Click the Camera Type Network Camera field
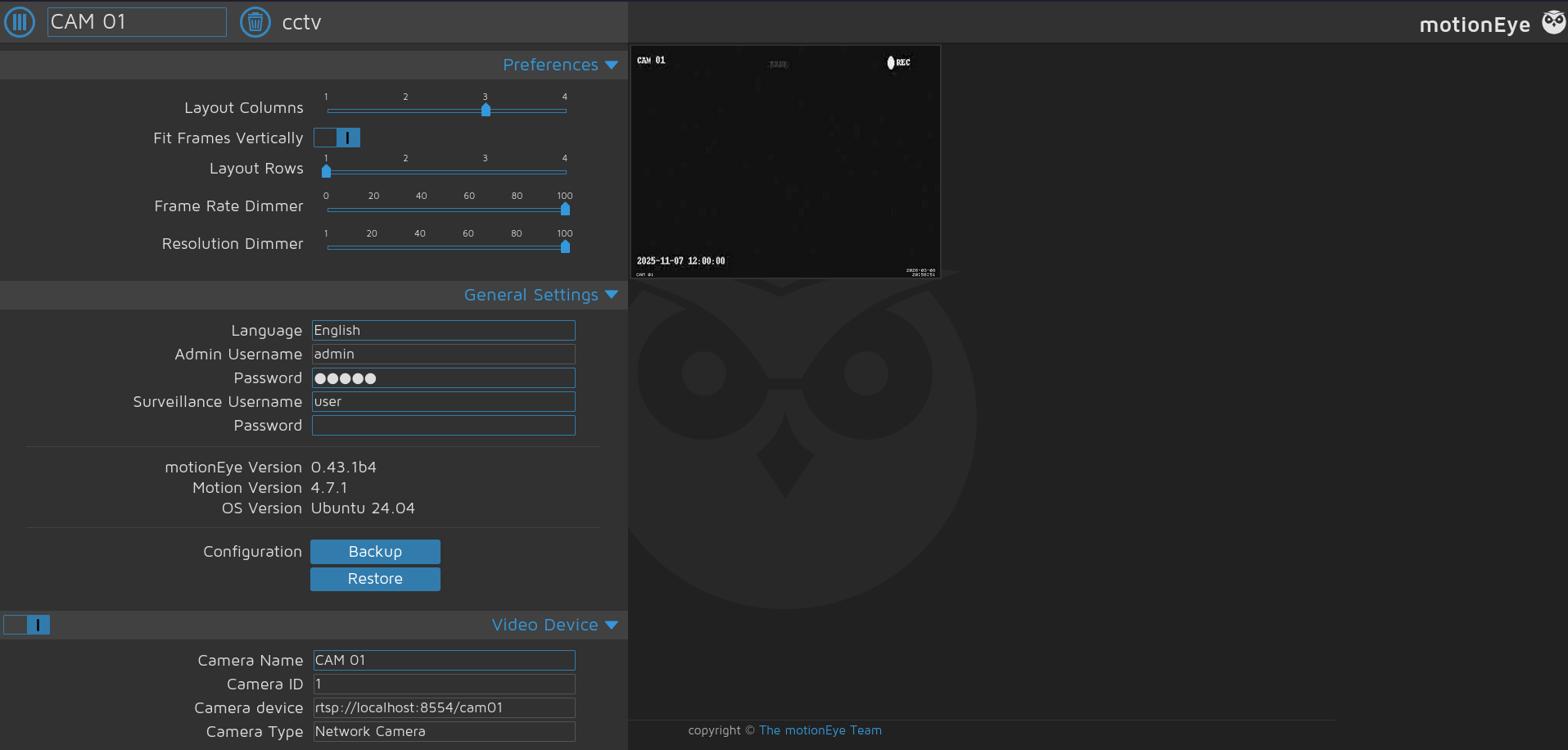The image size is (1568, 750). 444,731
